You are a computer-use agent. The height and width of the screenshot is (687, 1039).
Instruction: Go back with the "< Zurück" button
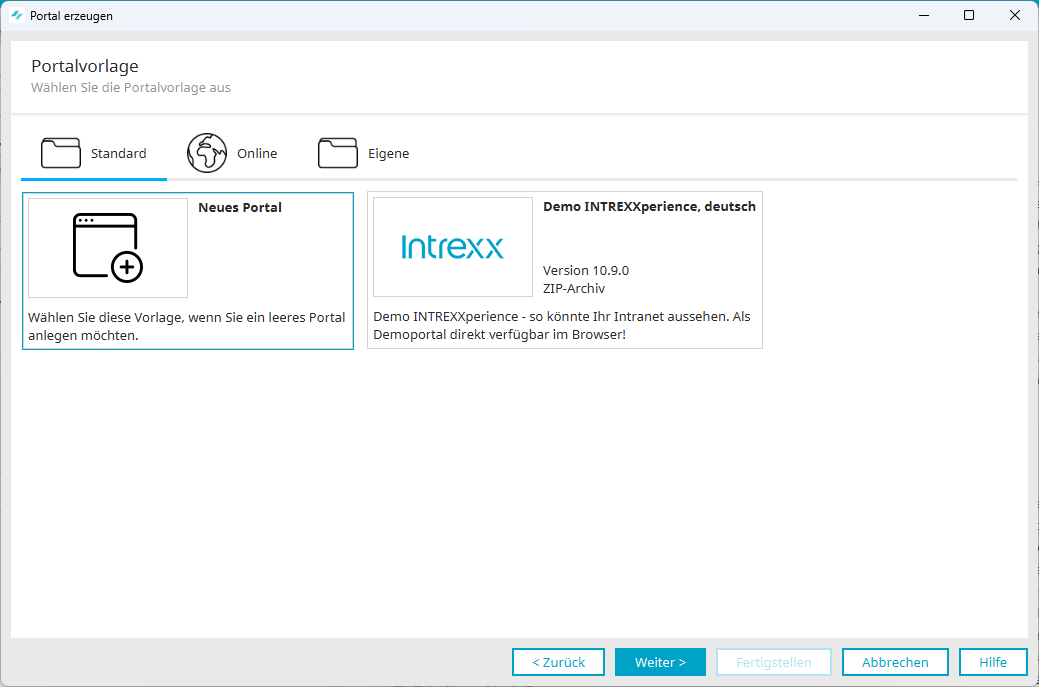[x=558, y=662]
